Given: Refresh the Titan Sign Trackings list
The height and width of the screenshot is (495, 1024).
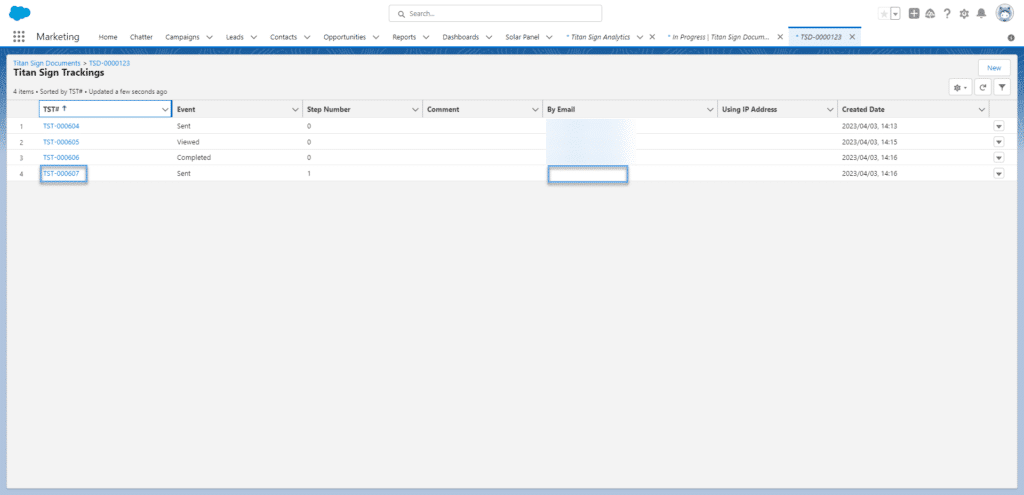Looking at the screenshot, I should [983, 88].
